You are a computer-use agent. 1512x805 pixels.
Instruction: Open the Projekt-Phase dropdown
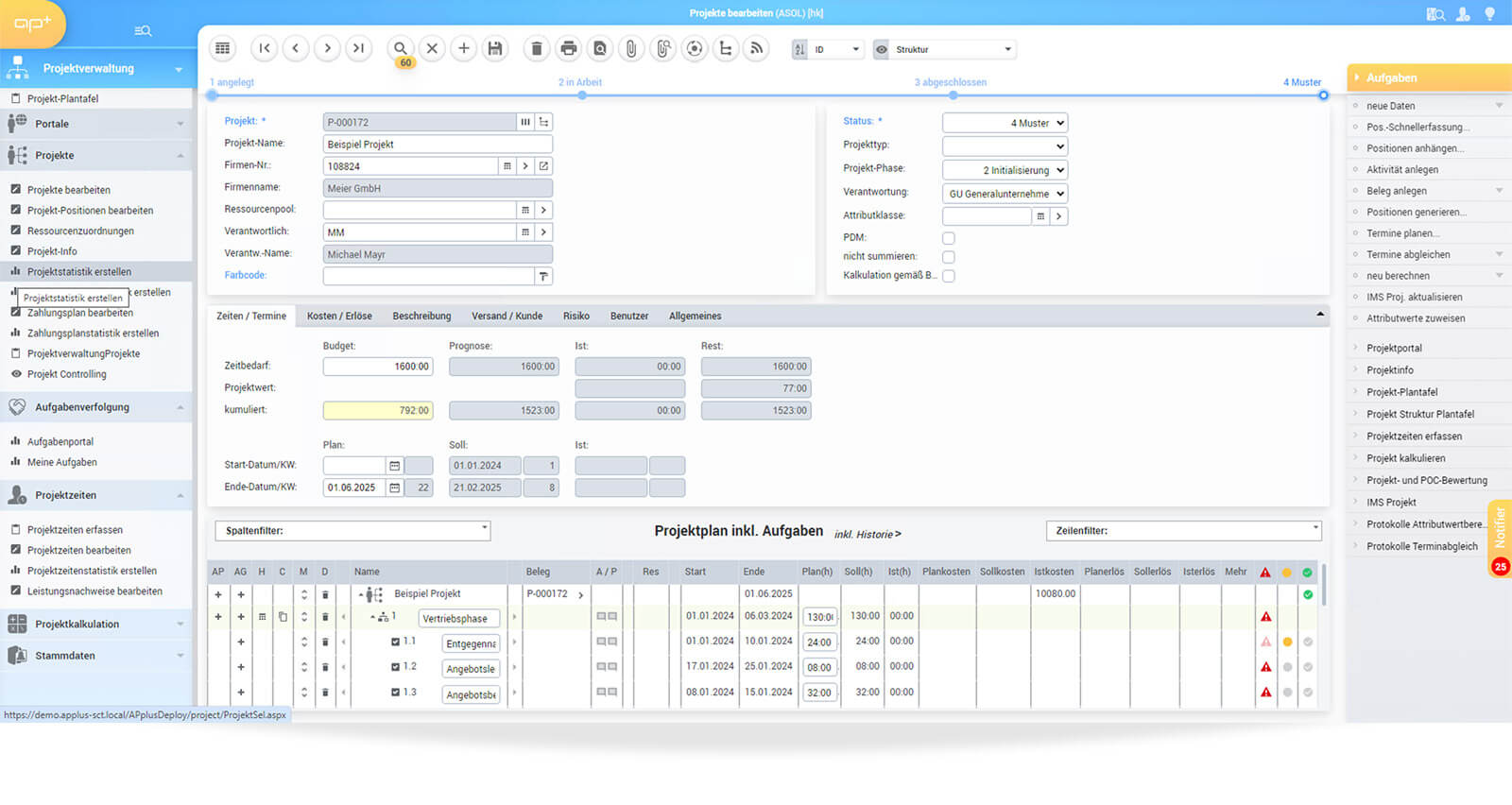click(x=1005, y=170)
